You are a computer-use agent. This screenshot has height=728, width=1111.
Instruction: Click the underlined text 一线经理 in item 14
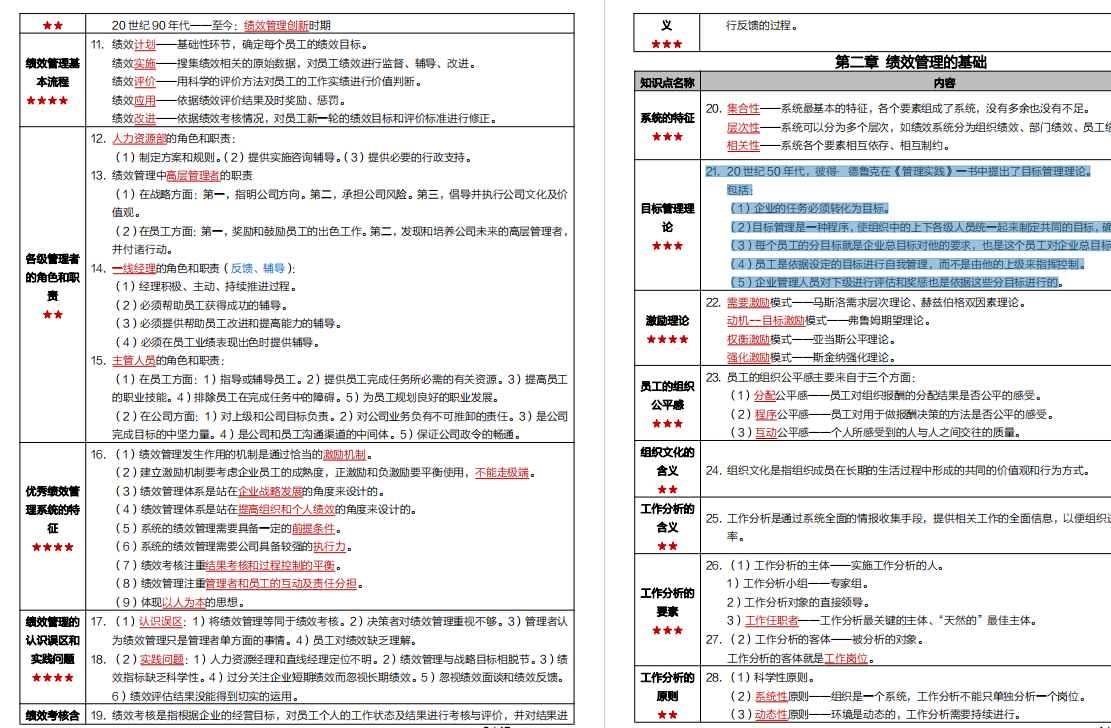click(134, 268)
